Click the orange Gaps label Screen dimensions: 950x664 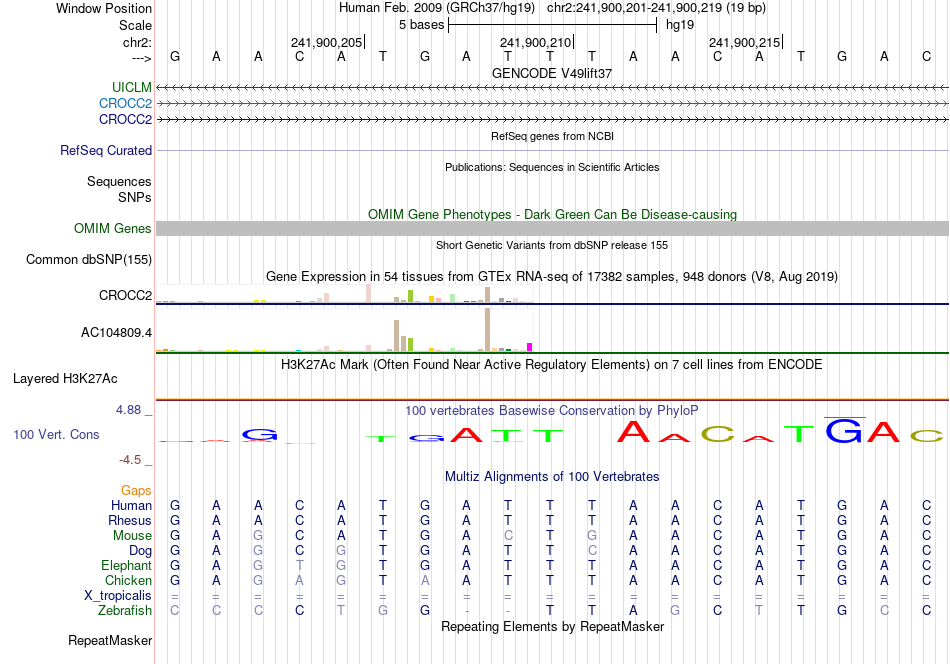[136, 490]
